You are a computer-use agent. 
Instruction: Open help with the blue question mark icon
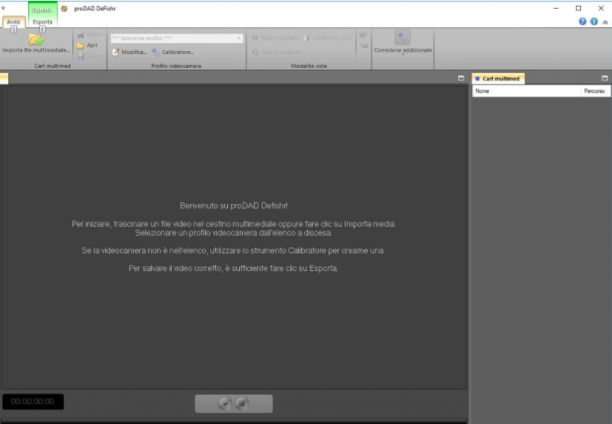582,21
